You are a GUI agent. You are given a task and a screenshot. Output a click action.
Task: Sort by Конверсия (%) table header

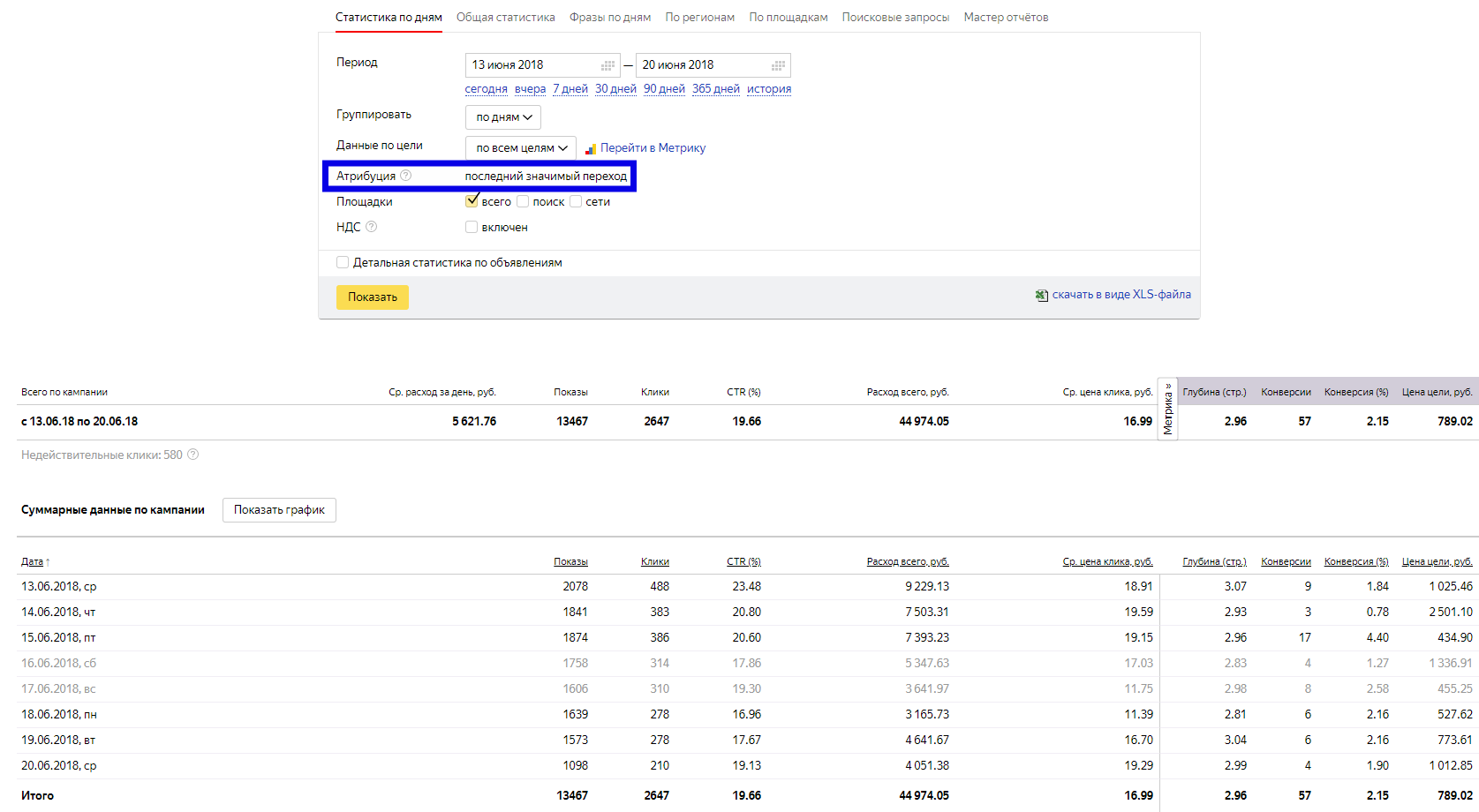click(x=1356, y=561)
